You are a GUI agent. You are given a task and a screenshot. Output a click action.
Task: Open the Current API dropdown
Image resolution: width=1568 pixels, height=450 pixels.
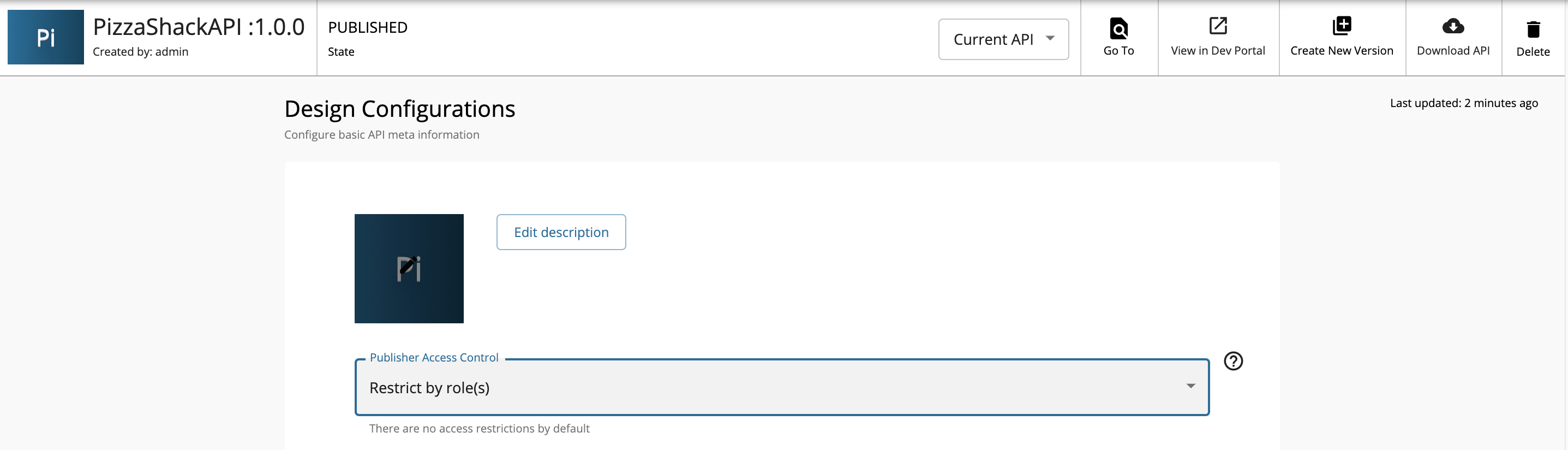click(1003, 39)
